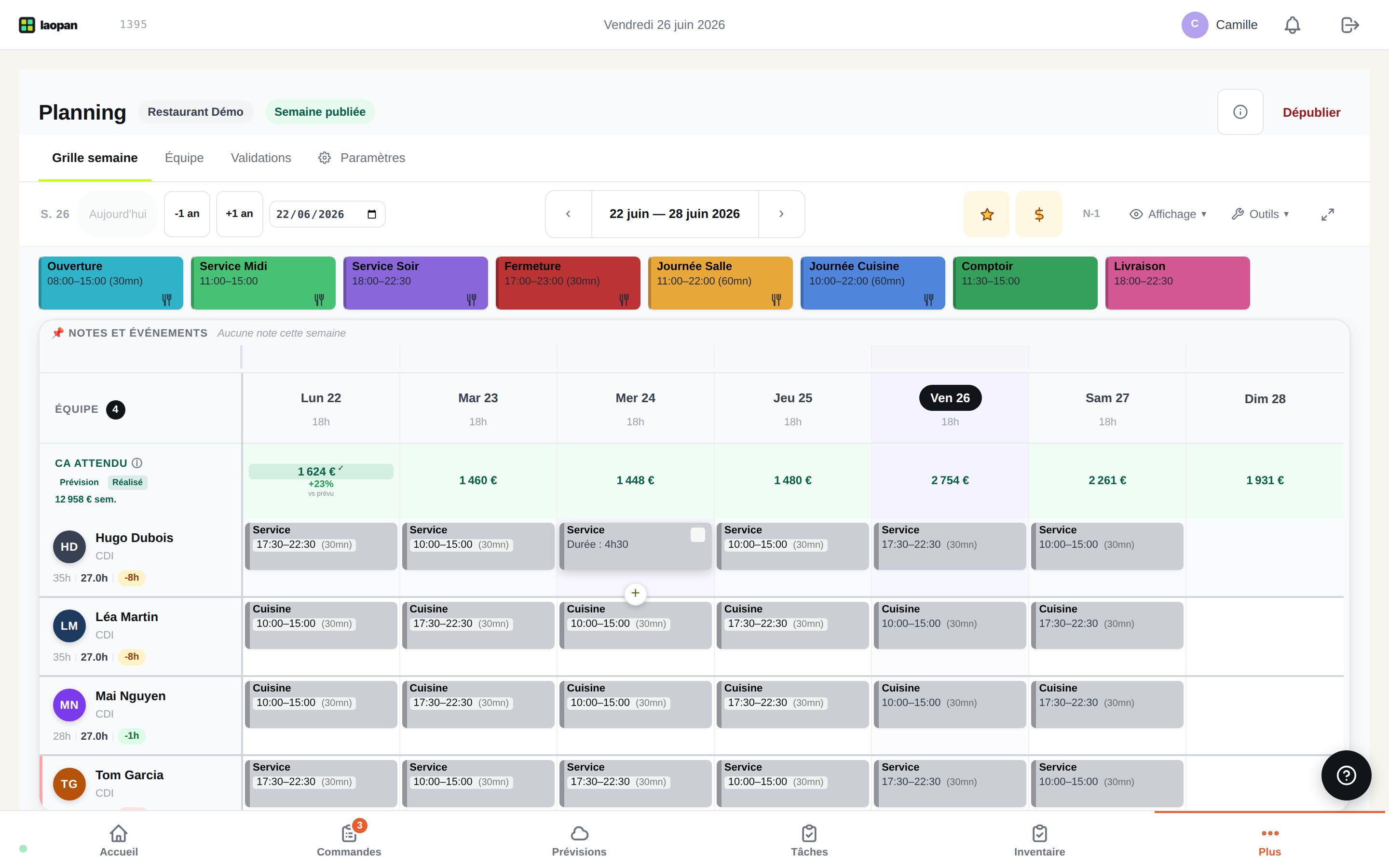This screenshot has width=1389, height=868.
Task: Select the Fermeture shift template
Action: 568,283
